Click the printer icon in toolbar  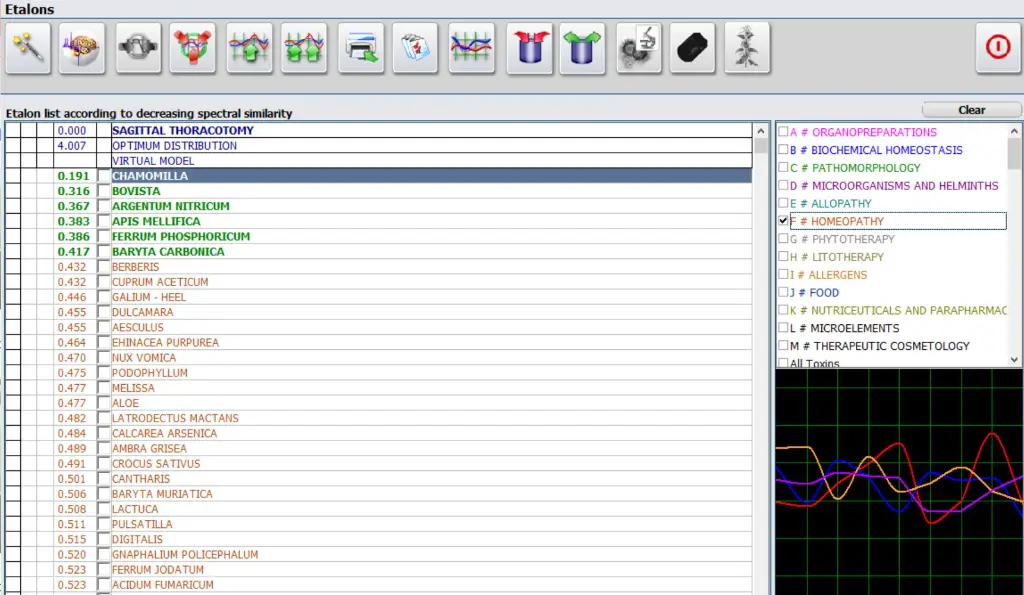[x=360, y=48]
